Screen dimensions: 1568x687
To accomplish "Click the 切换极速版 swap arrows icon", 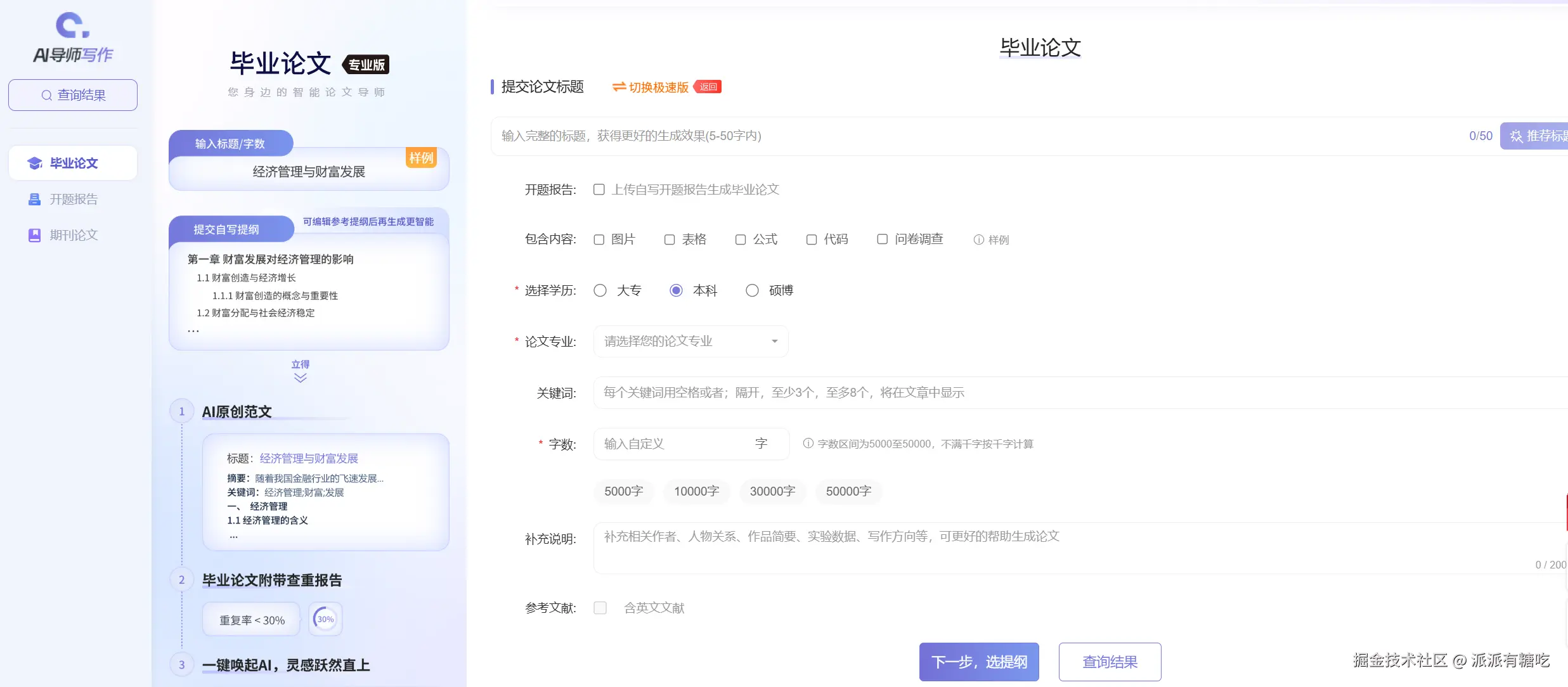I will [619, 87].
